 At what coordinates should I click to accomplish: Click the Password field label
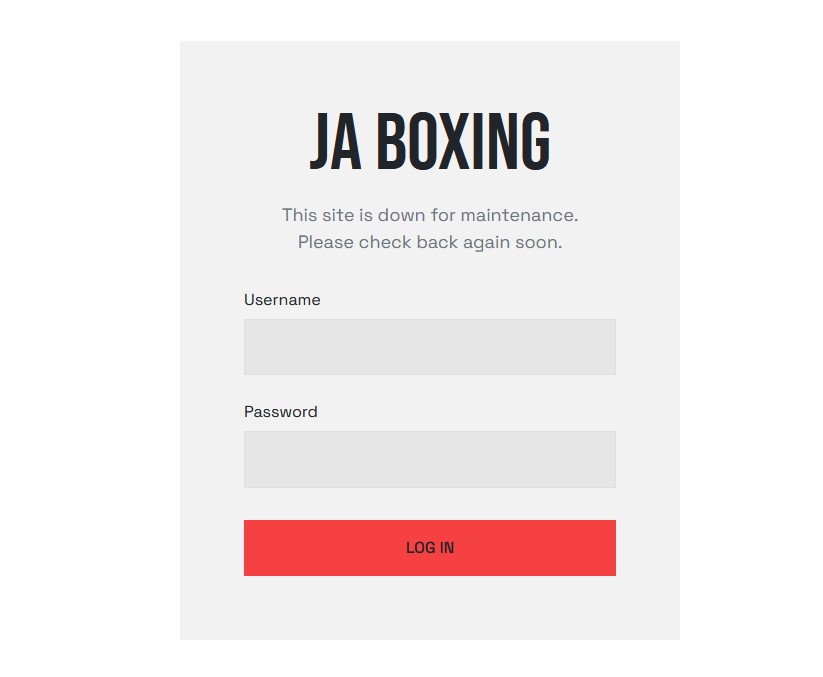click(280, 412)
